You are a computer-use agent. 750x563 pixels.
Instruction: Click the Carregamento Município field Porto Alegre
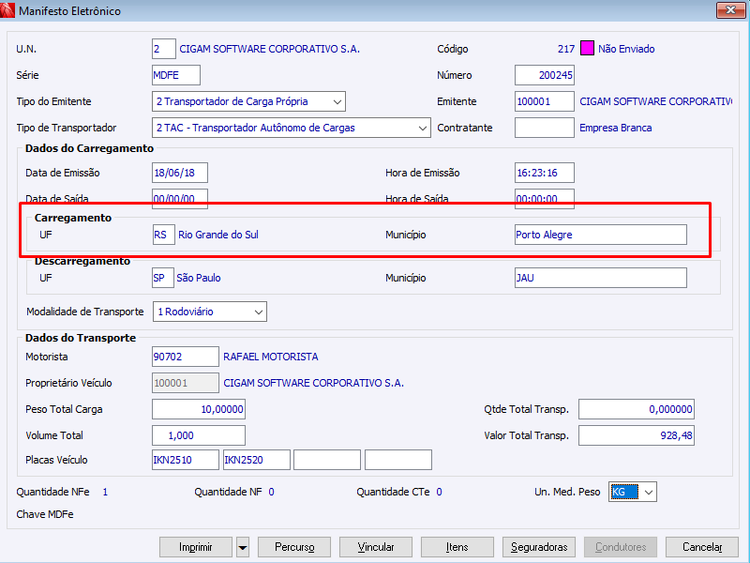(x=601, y=235)
